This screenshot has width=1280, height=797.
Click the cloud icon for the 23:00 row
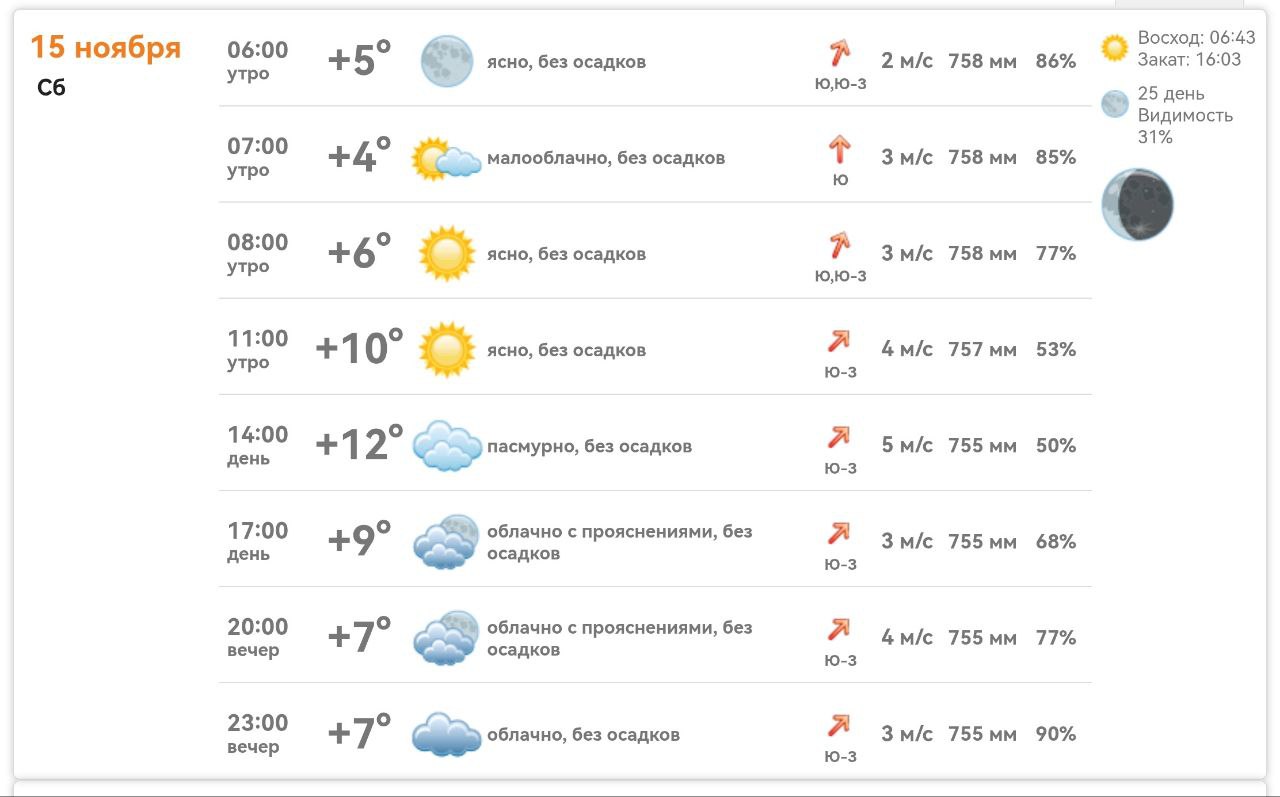[444, 733]
